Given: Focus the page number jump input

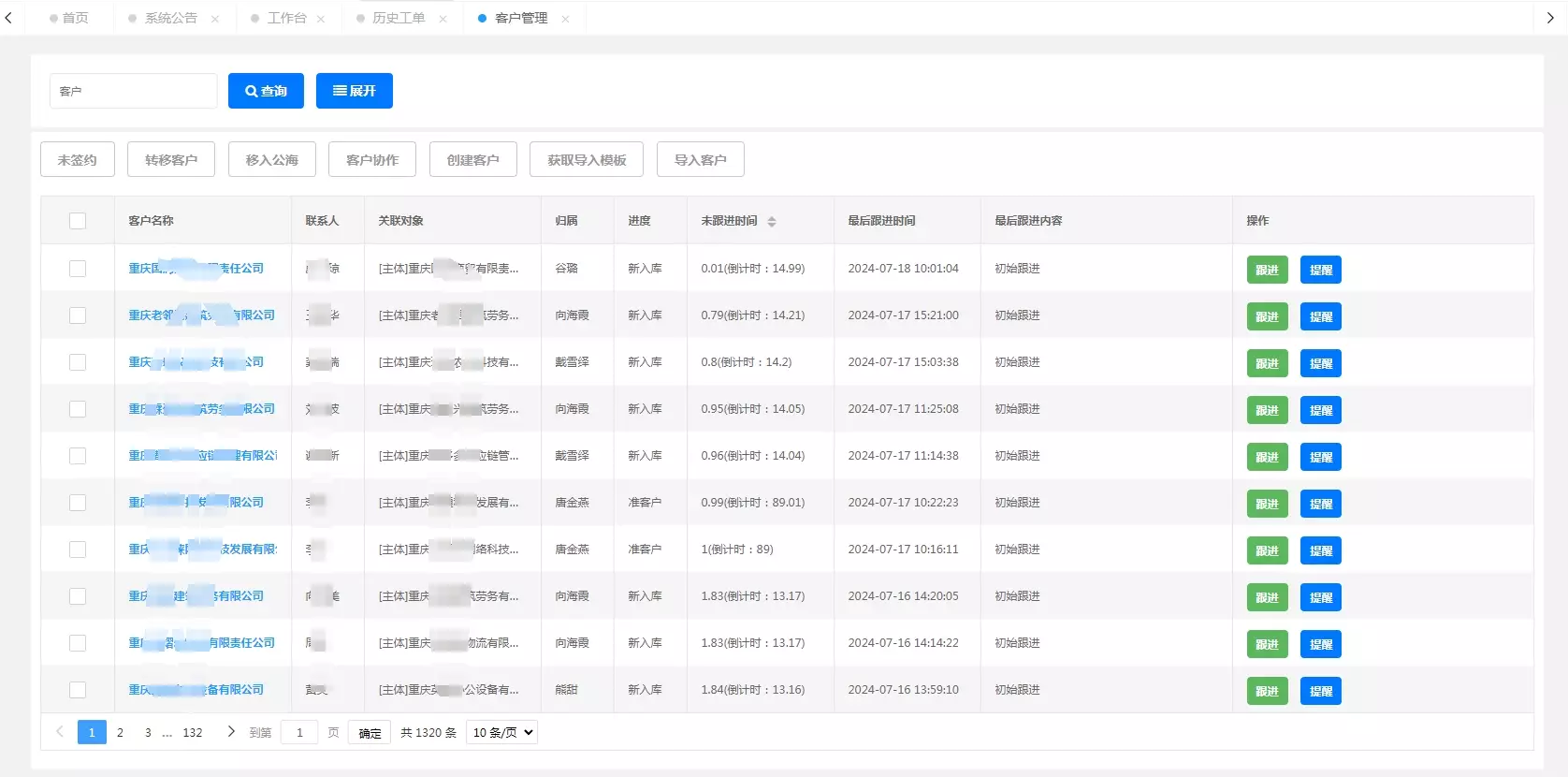Looking at the screenshot, I should click(x=299, y=733).
